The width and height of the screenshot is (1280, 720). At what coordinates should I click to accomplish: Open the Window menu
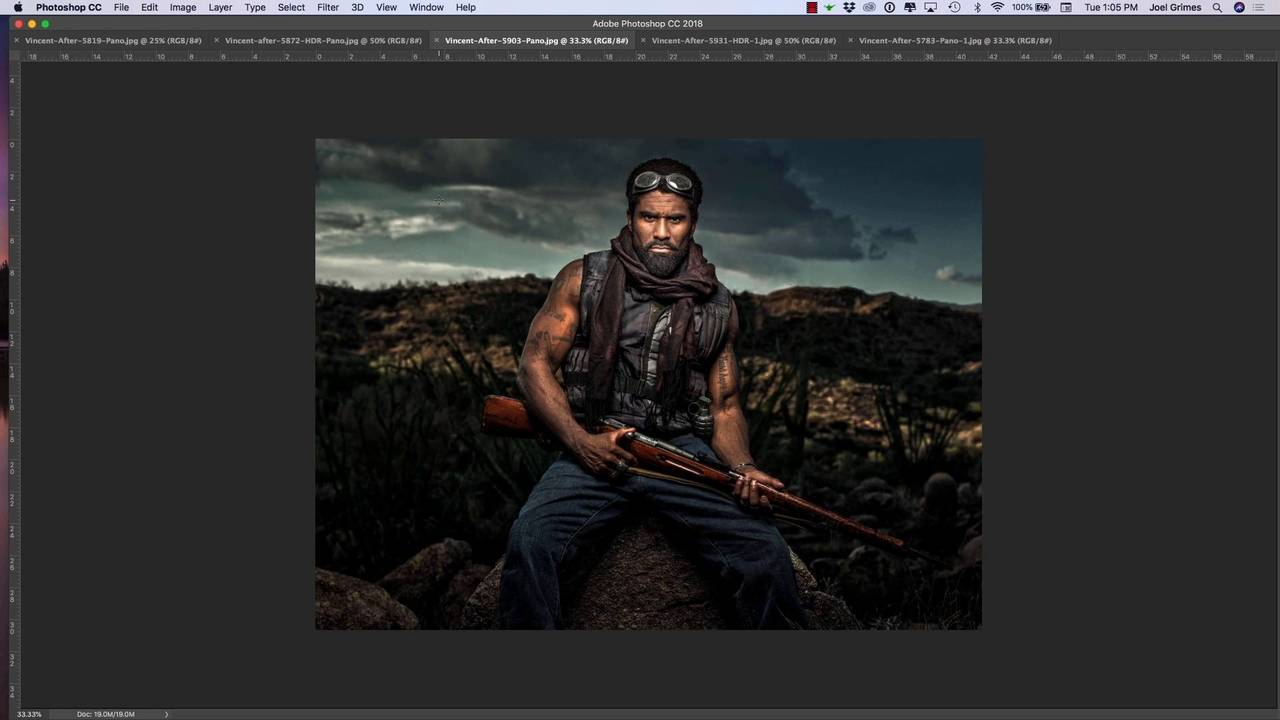coord(426,7)
